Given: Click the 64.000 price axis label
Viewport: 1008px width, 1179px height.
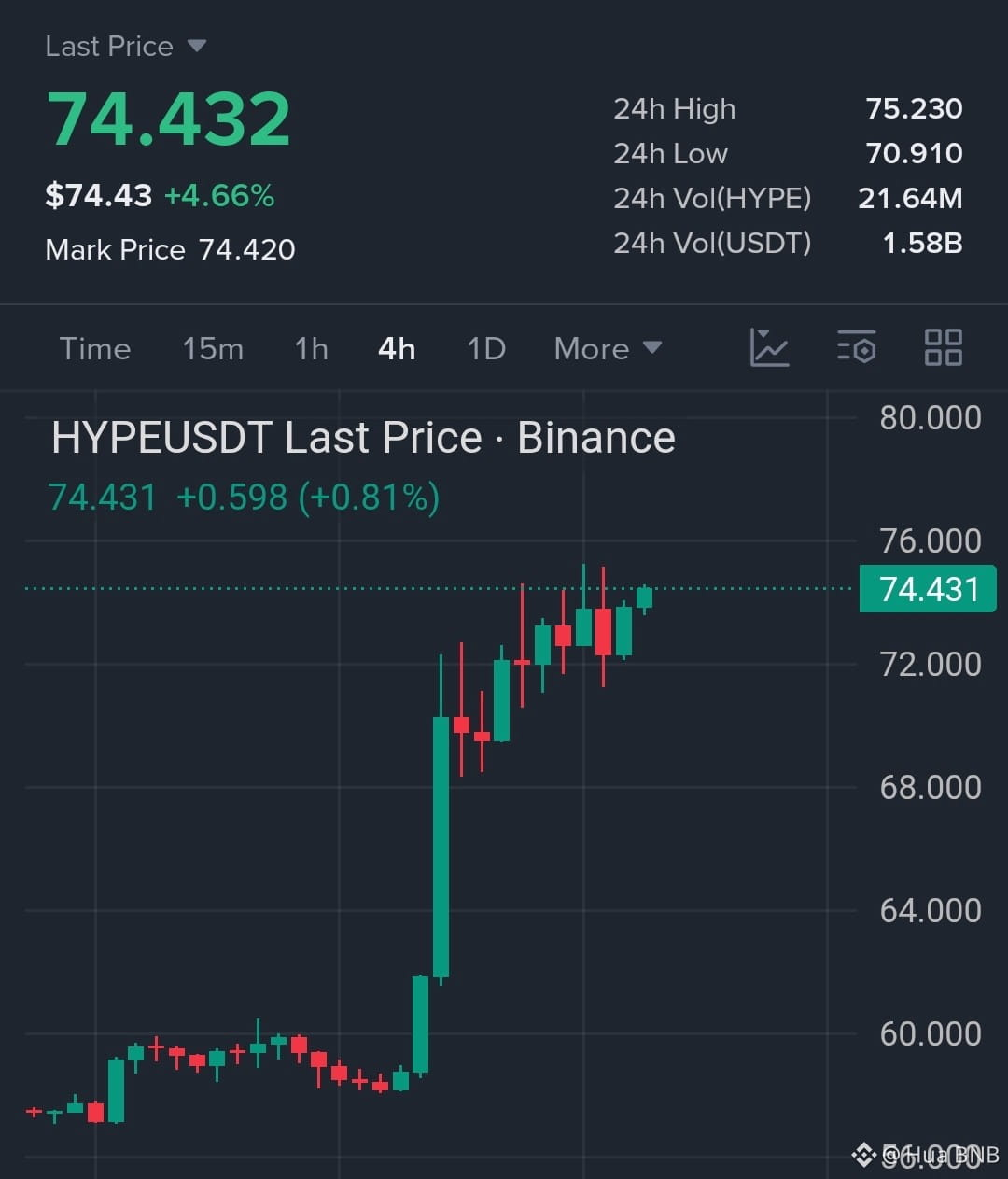Looking at the screenshot, I should (931, 910).
